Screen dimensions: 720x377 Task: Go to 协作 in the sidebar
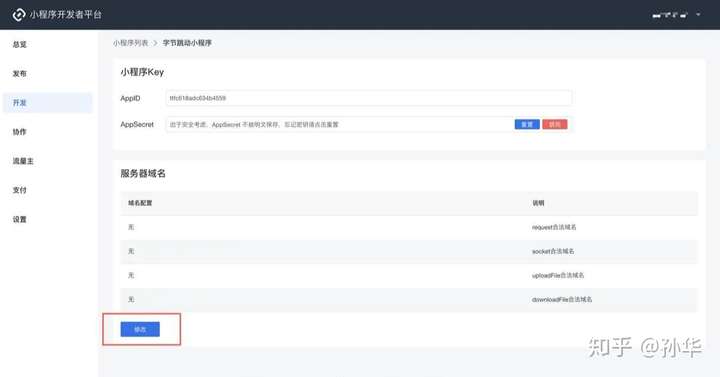[20, 132]
